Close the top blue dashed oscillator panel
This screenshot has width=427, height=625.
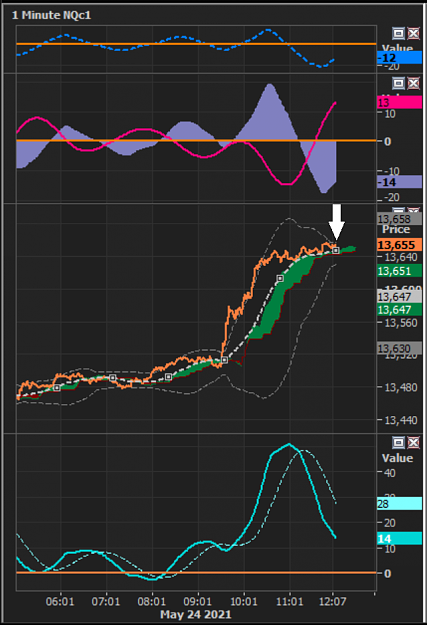coord(413,33)
